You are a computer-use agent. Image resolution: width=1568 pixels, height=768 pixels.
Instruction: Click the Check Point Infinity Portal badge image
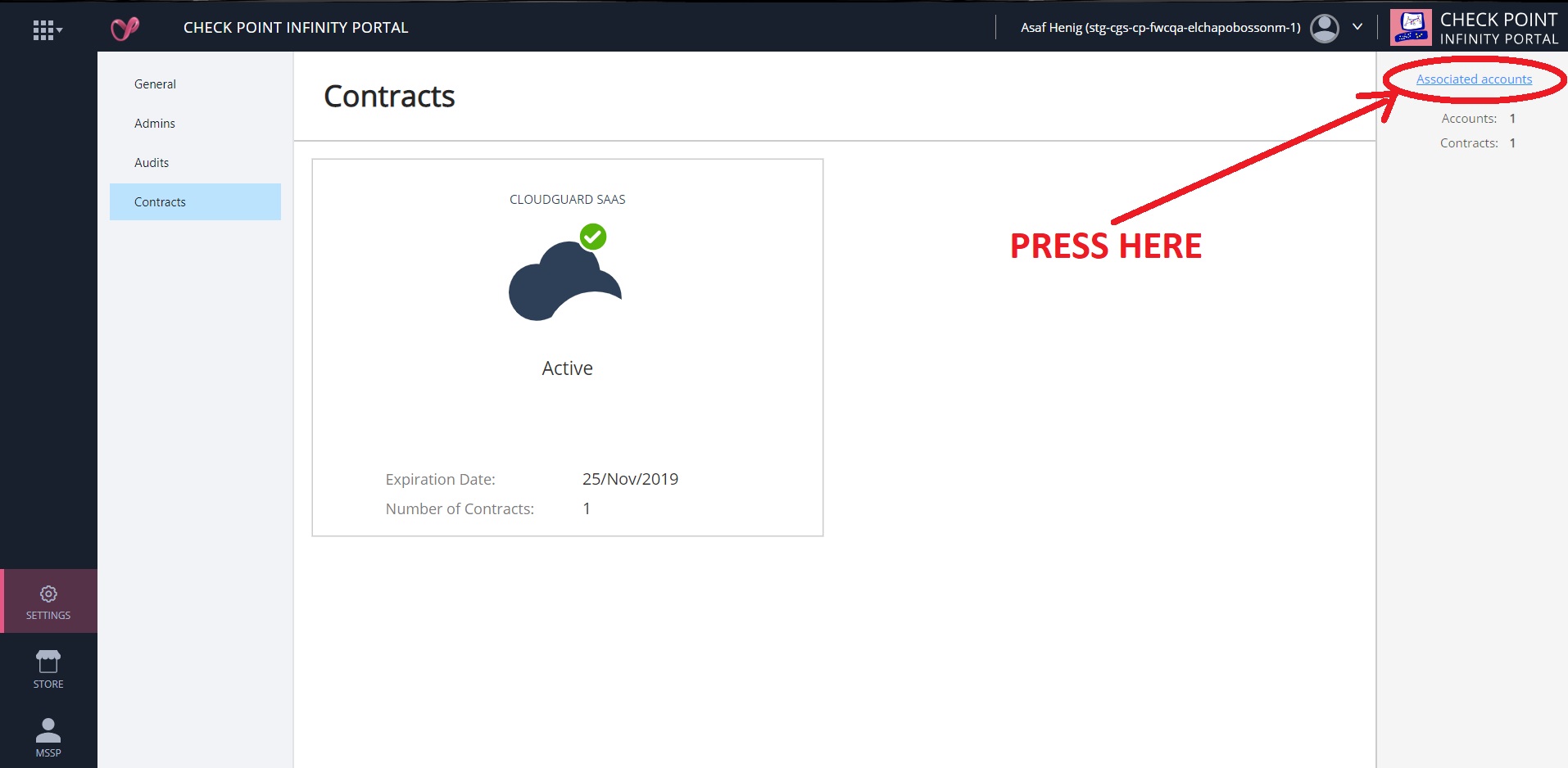coord(1411,27)
